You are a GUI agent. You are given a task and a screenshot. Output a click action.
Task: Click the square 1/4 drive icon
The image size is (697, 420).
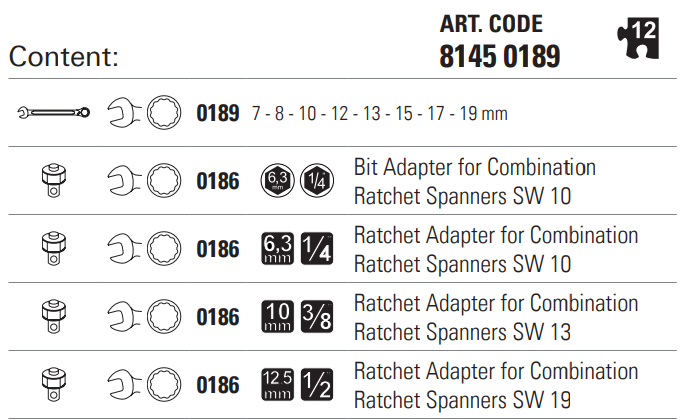coord(317,249)
